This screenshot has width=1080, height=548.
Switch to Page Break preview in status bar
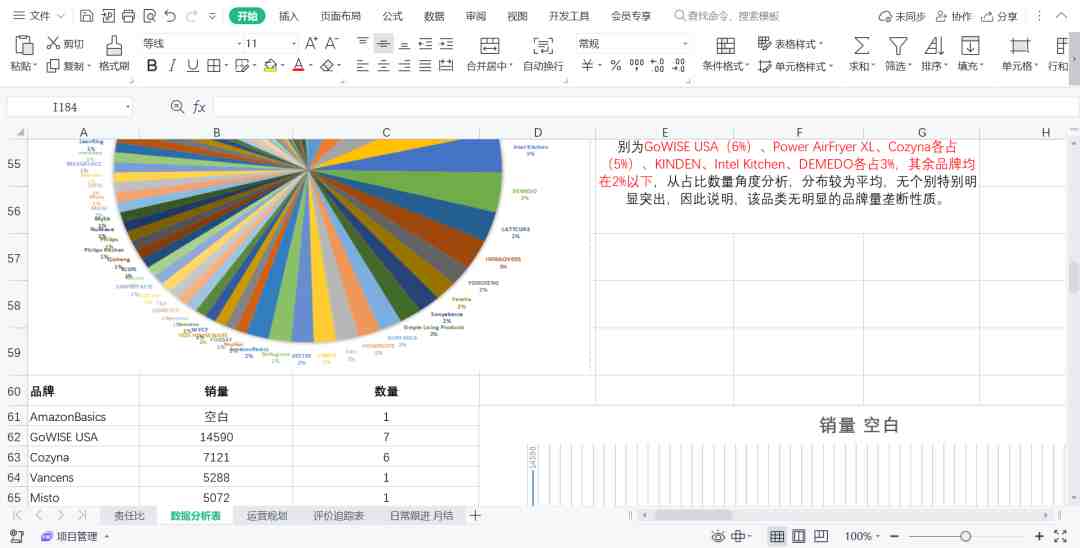coord(821,536)
